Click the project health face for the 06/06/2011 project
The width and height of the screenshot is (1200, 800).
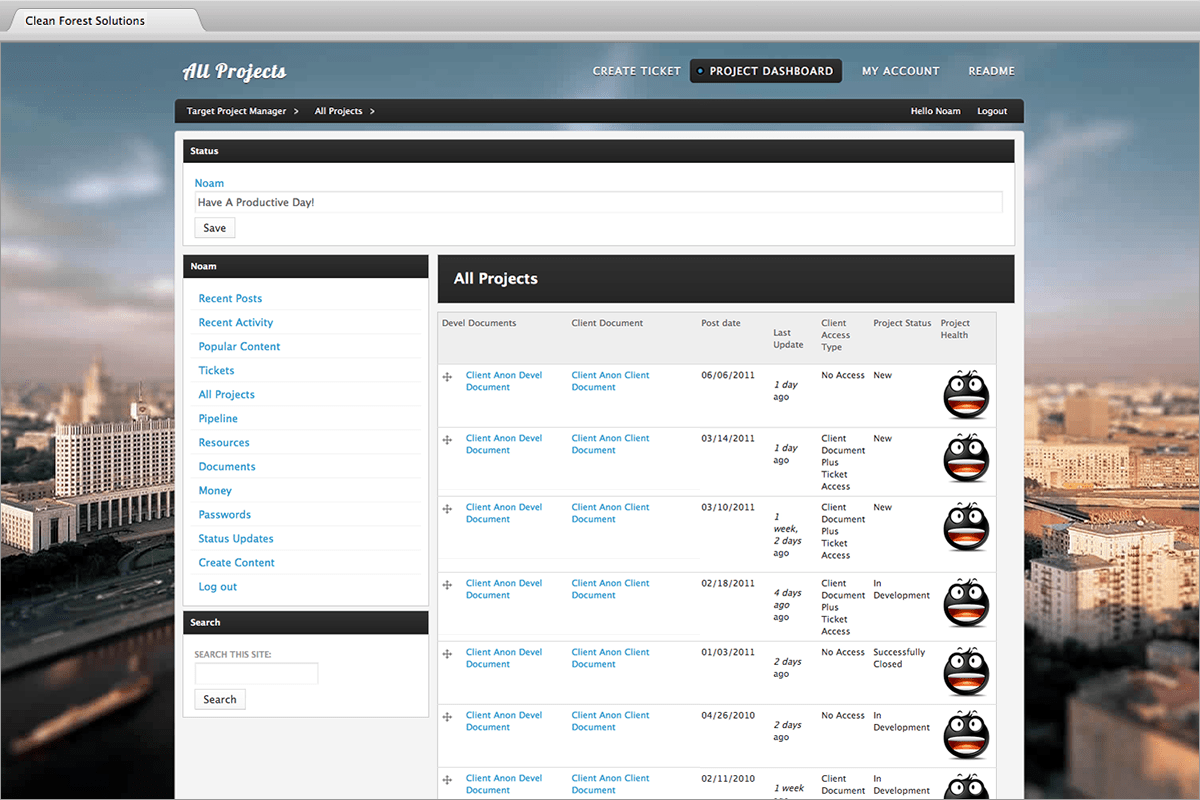pyautogui.click(x=966, y=395)
